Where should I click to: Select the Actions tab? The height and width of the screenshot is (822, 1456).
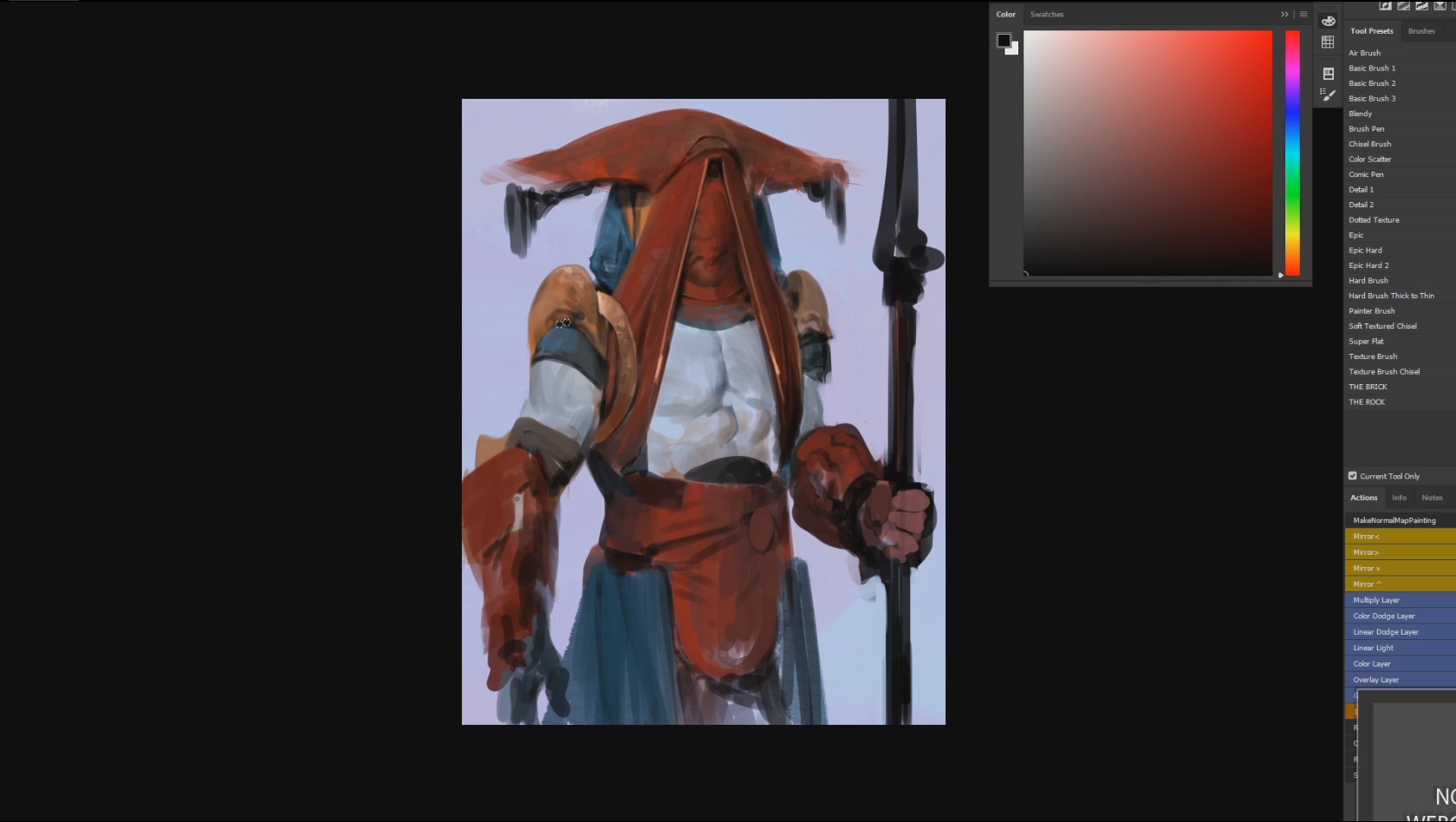pyautogui.click(x=1363, y=498)
